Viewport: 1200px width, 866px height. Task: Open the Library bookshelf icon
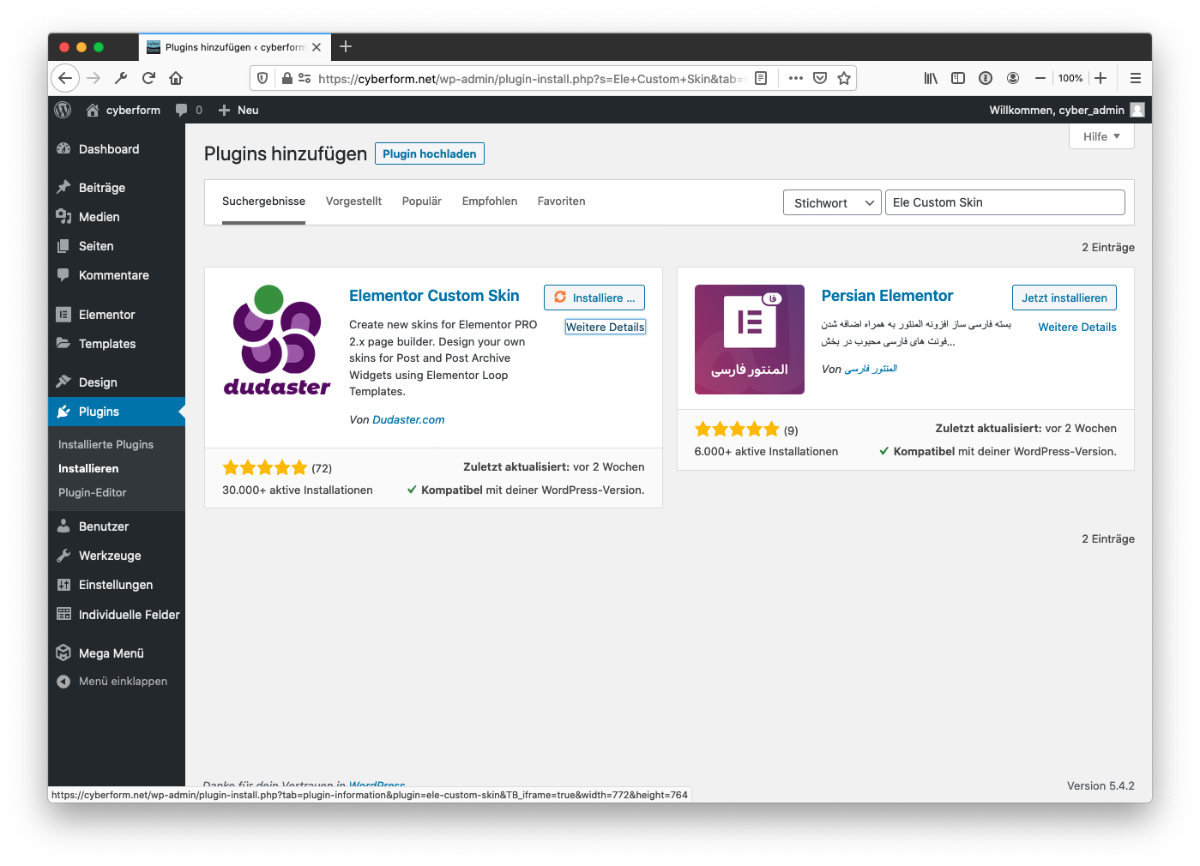pyautogui.click(x=930, y=78)
